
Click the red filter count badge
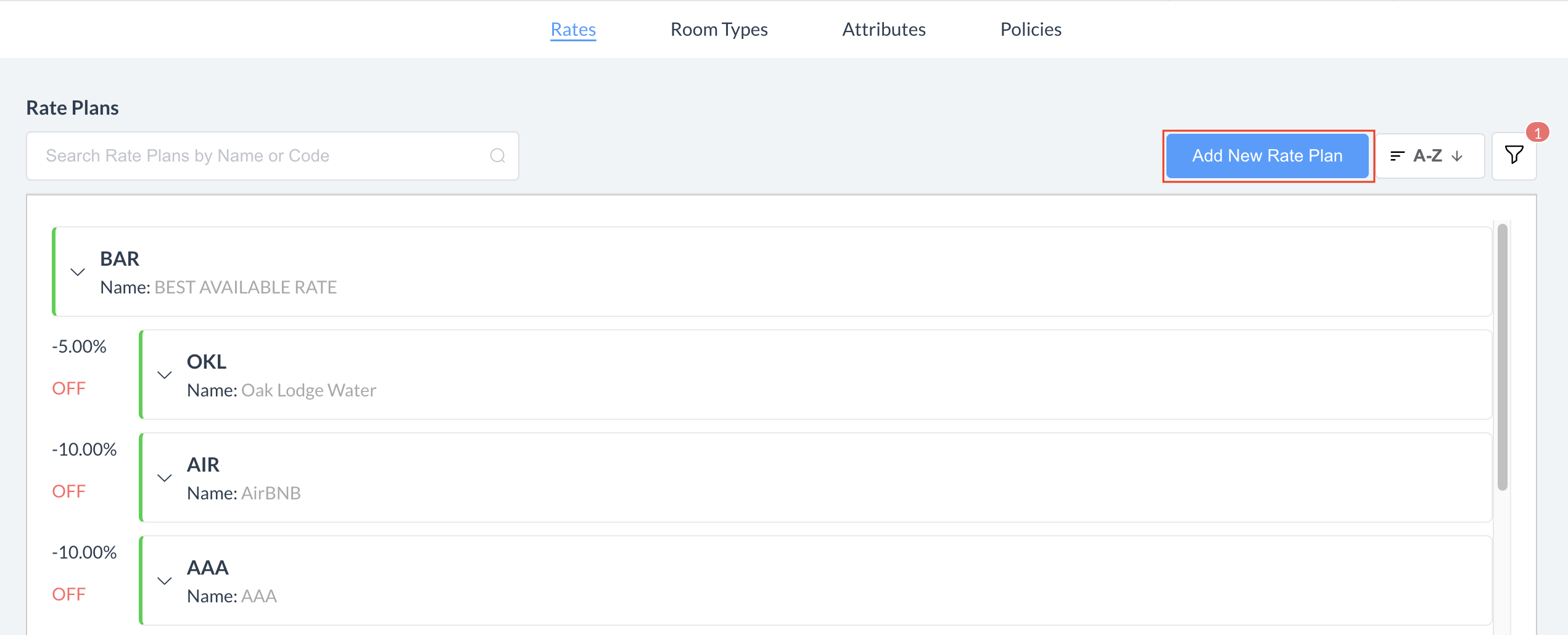point(1537,133)
